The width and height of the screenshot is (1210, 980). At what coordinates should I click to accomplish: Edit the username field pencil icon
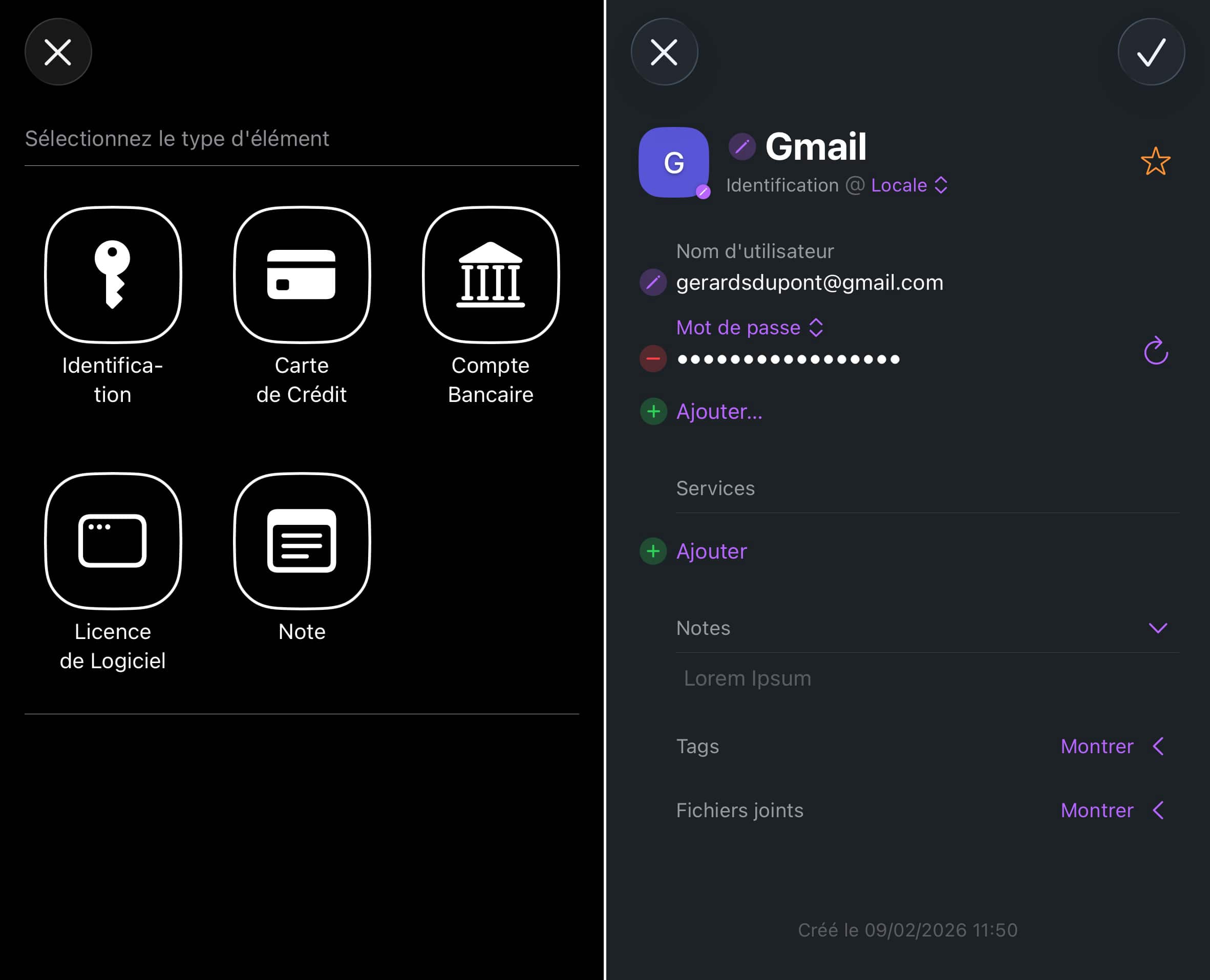pyautogui.click(x=653, y=282)
